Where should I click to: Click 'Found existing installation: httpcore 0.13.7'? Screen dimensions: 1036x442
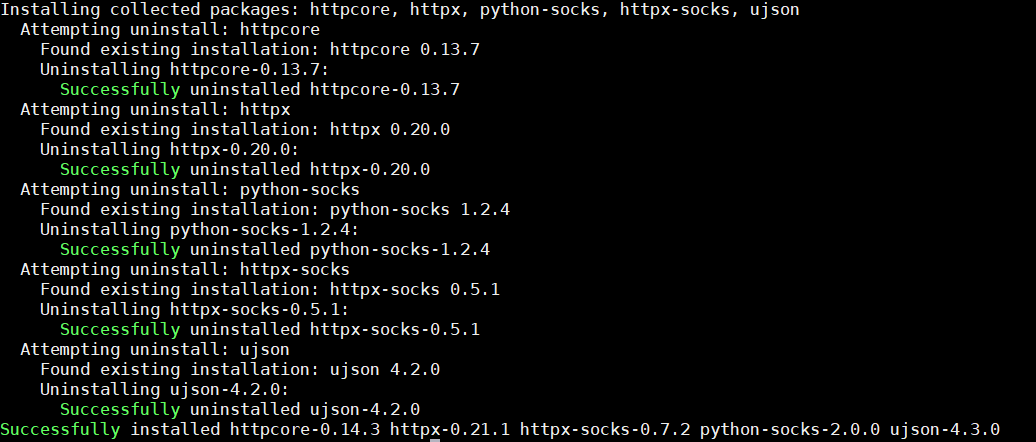(260, 50)
